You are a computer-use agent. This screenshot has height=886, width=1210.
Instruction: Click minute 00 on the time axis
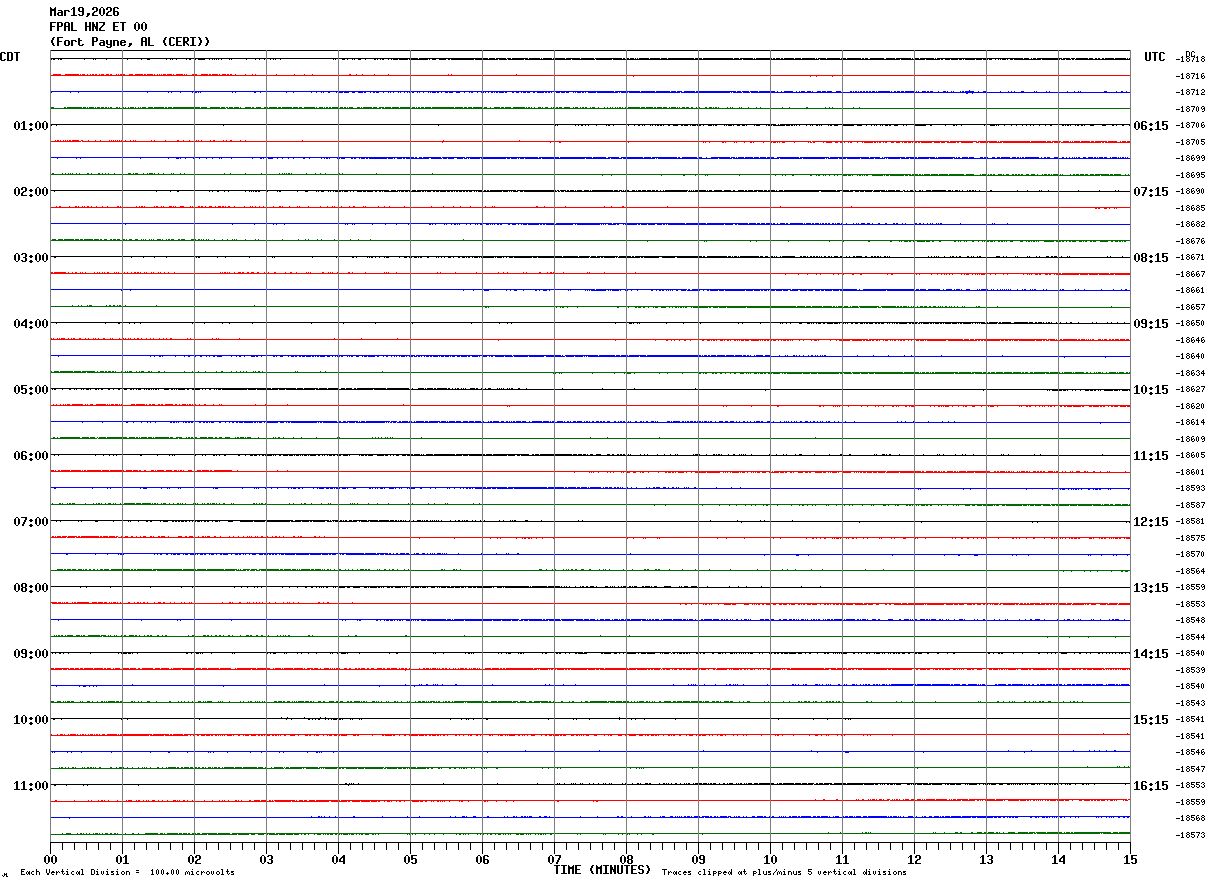point(50,859)
